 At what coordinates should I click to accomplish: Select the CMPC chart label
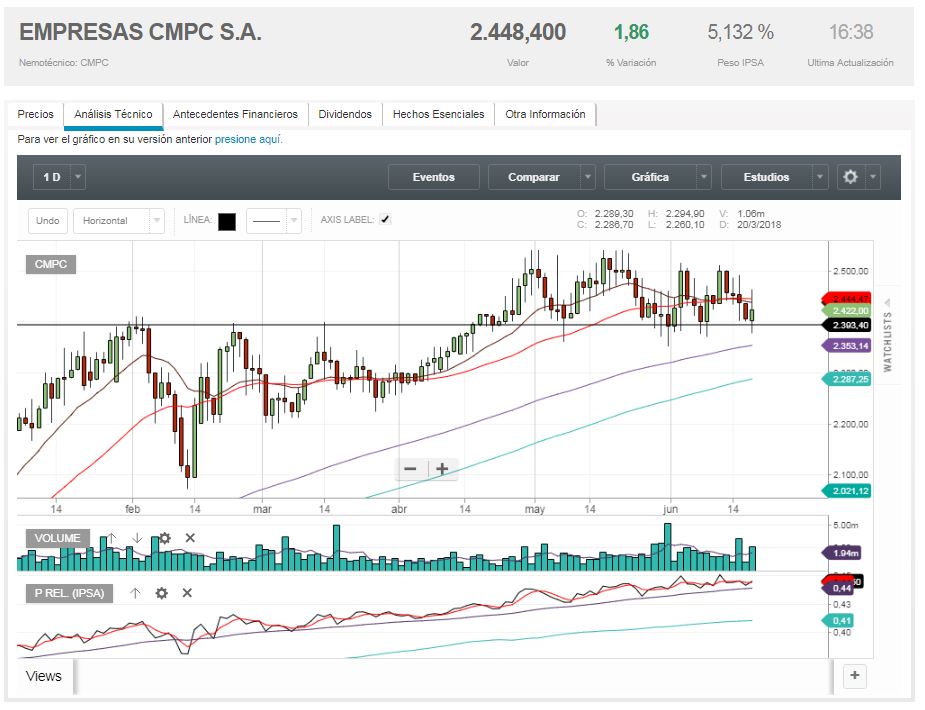51,264
